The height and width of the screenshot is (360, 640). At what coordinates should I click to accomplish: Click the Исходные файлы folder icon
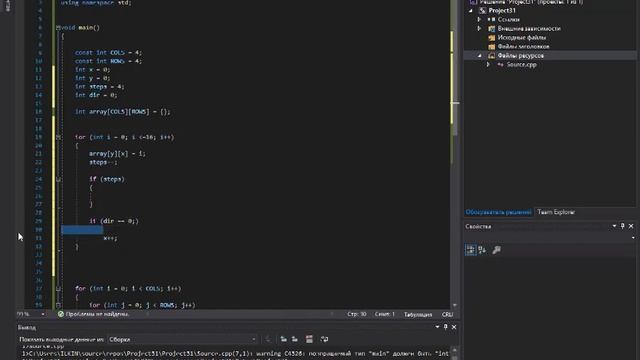click(491, 38)
